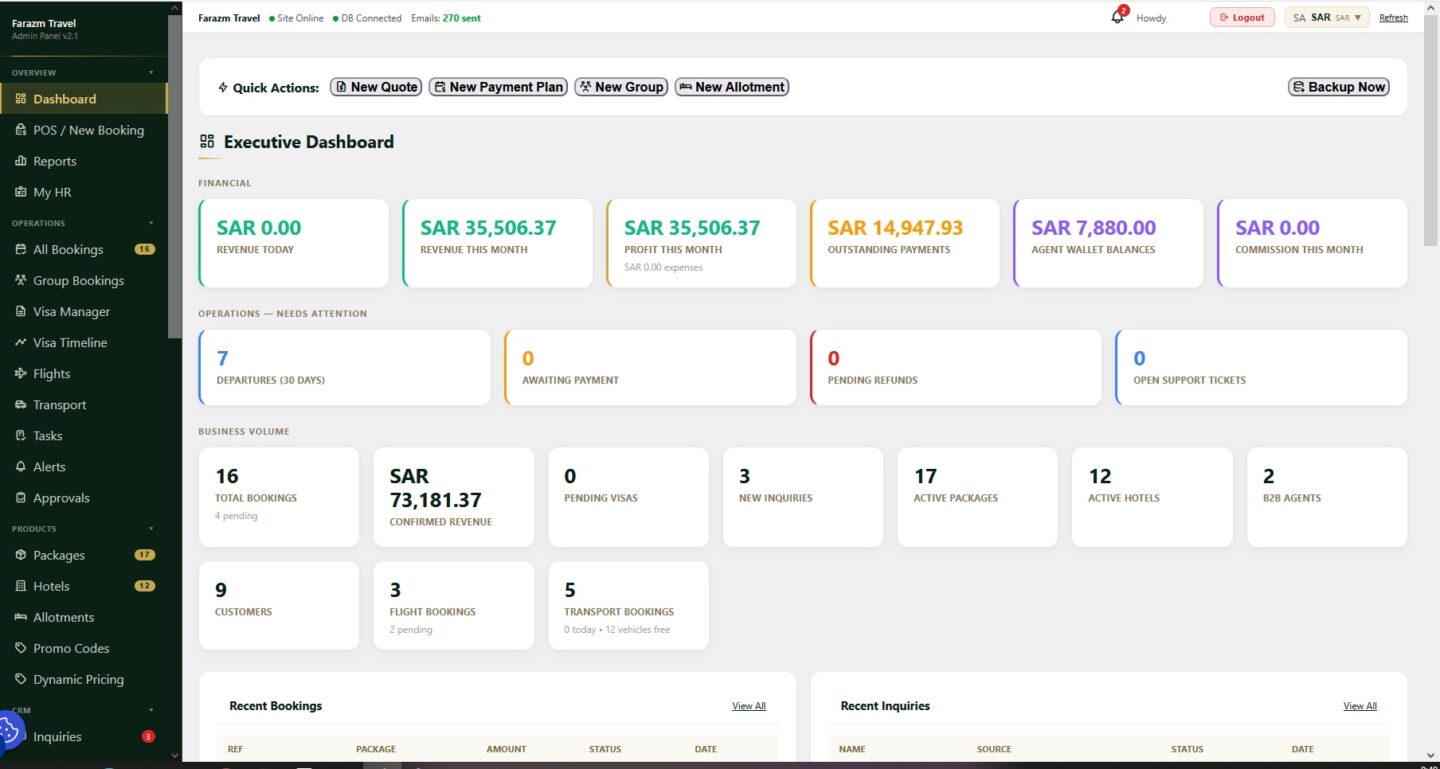Click the New Payment Plan button

(498, 87)
